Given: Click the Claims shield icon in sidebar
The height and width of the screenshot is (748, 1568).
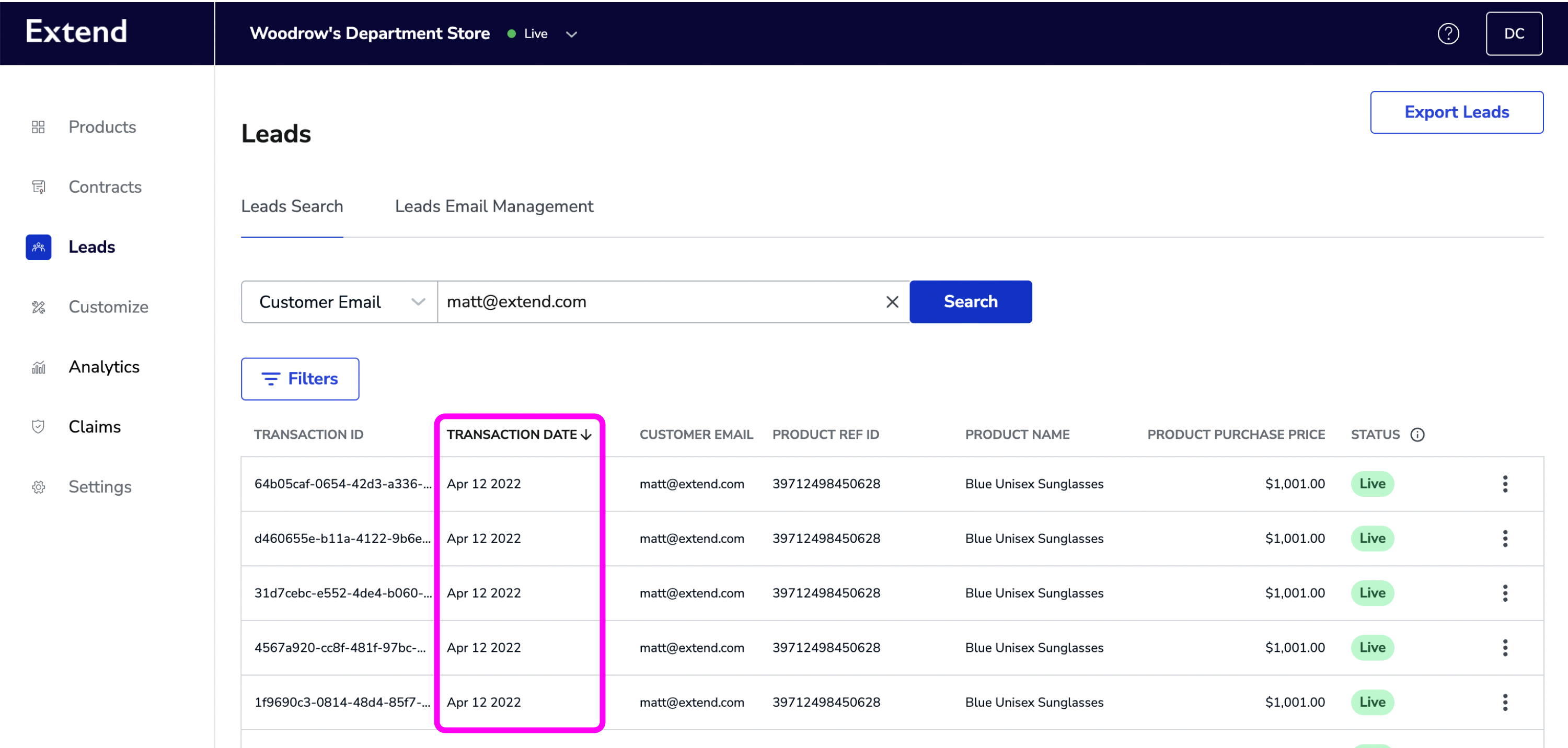Looking at the screenshot, I should click(38, 426).
